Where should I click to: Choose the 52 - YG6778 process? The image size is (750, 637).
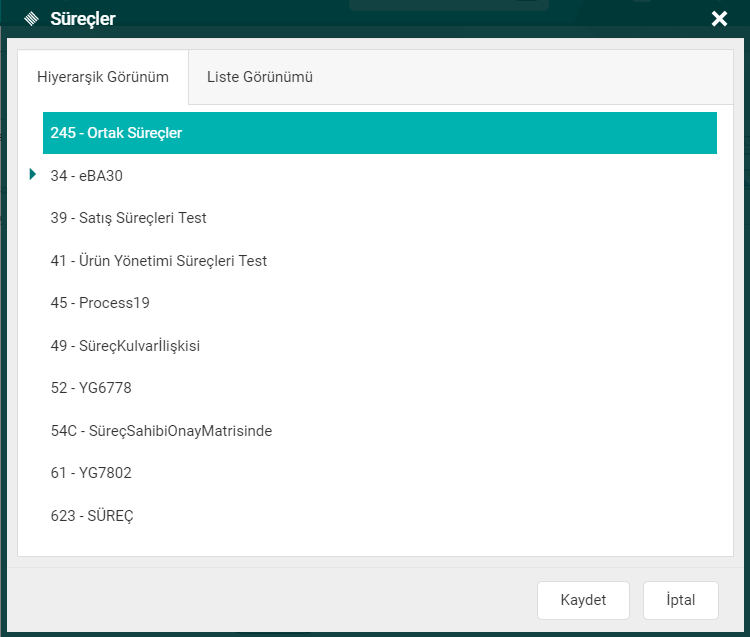pyautogui.click(x=91, y=388)
